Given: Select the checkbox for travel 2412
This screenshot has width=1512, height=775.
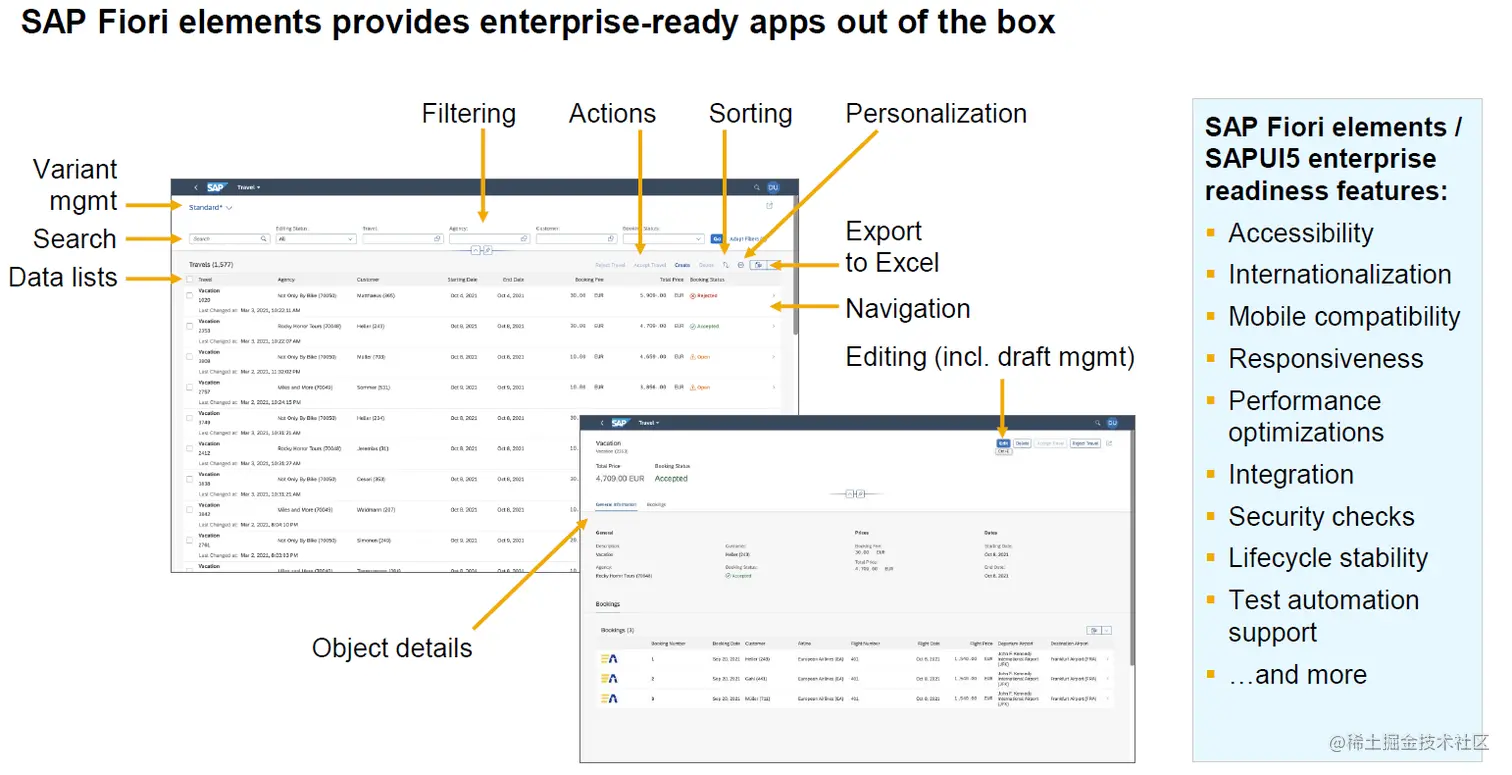Looking at the screenshot, I should 189,448.
